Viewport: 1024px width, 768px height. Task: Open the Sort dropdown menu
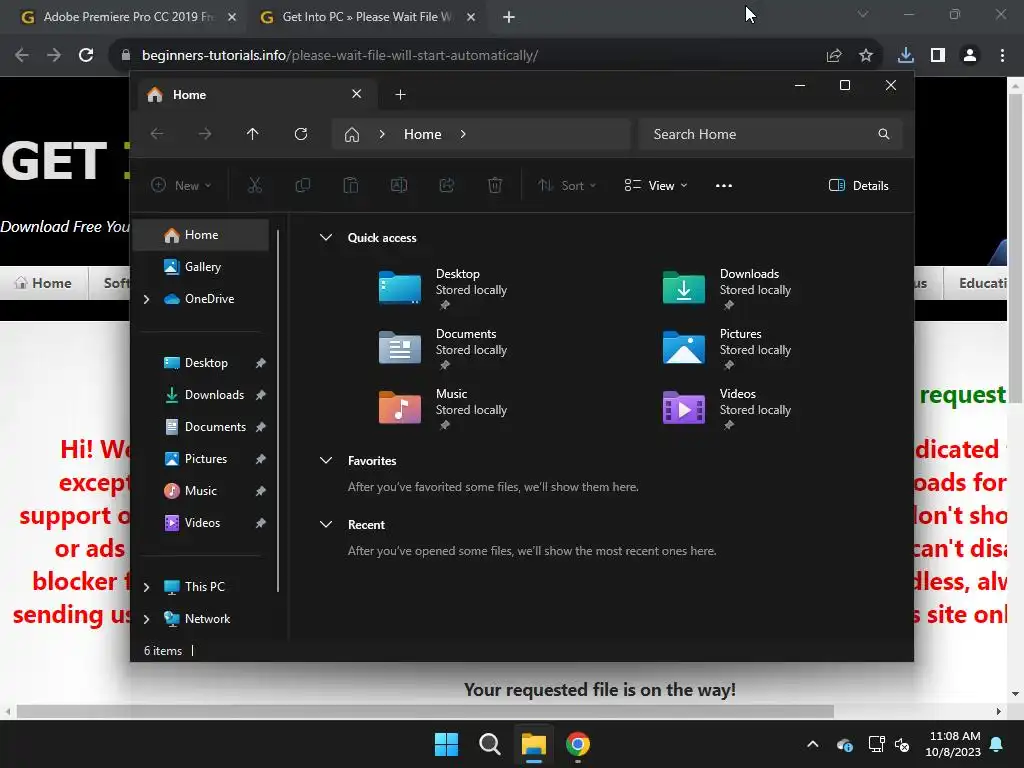566,185
